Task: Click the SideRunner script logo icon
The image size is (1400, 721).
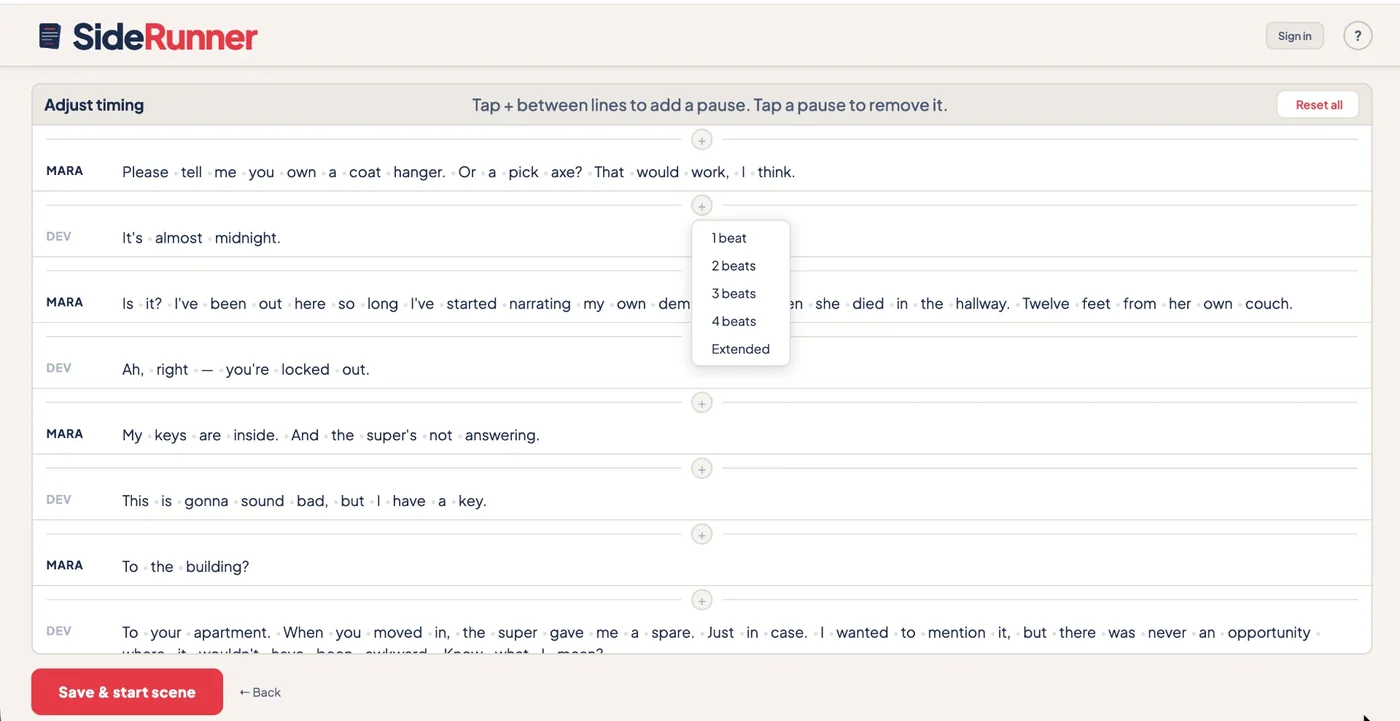Action: (50, 37)
